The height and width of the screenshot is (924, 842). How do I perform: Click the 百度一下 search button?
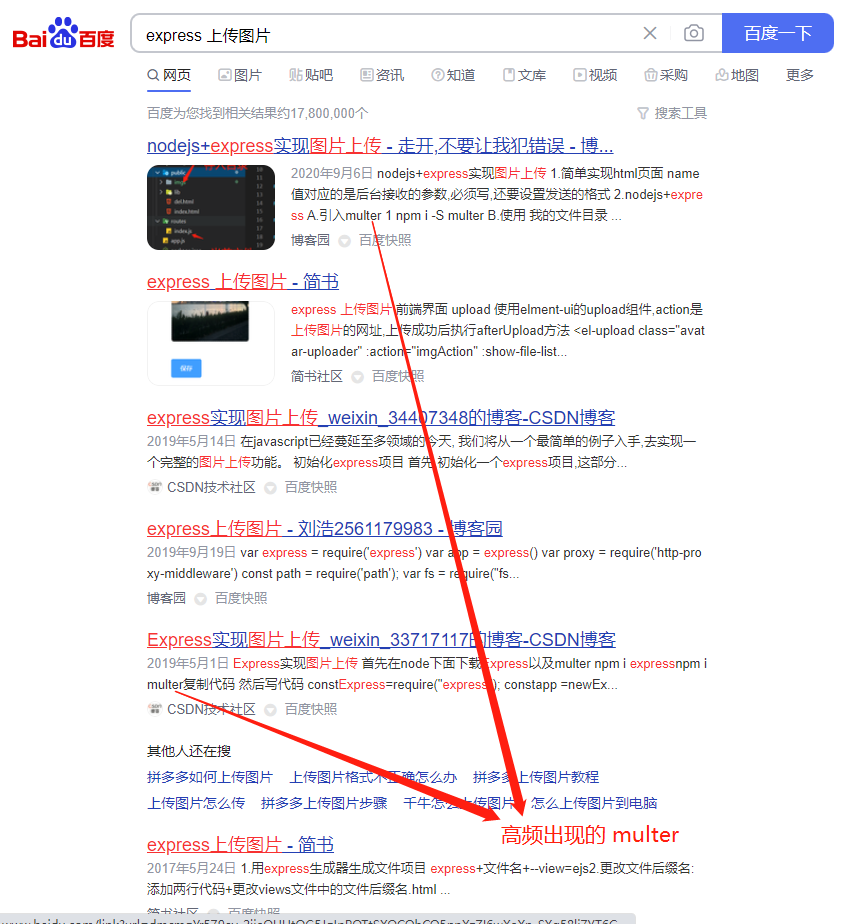pyautogui.click(x=777, y=33)
